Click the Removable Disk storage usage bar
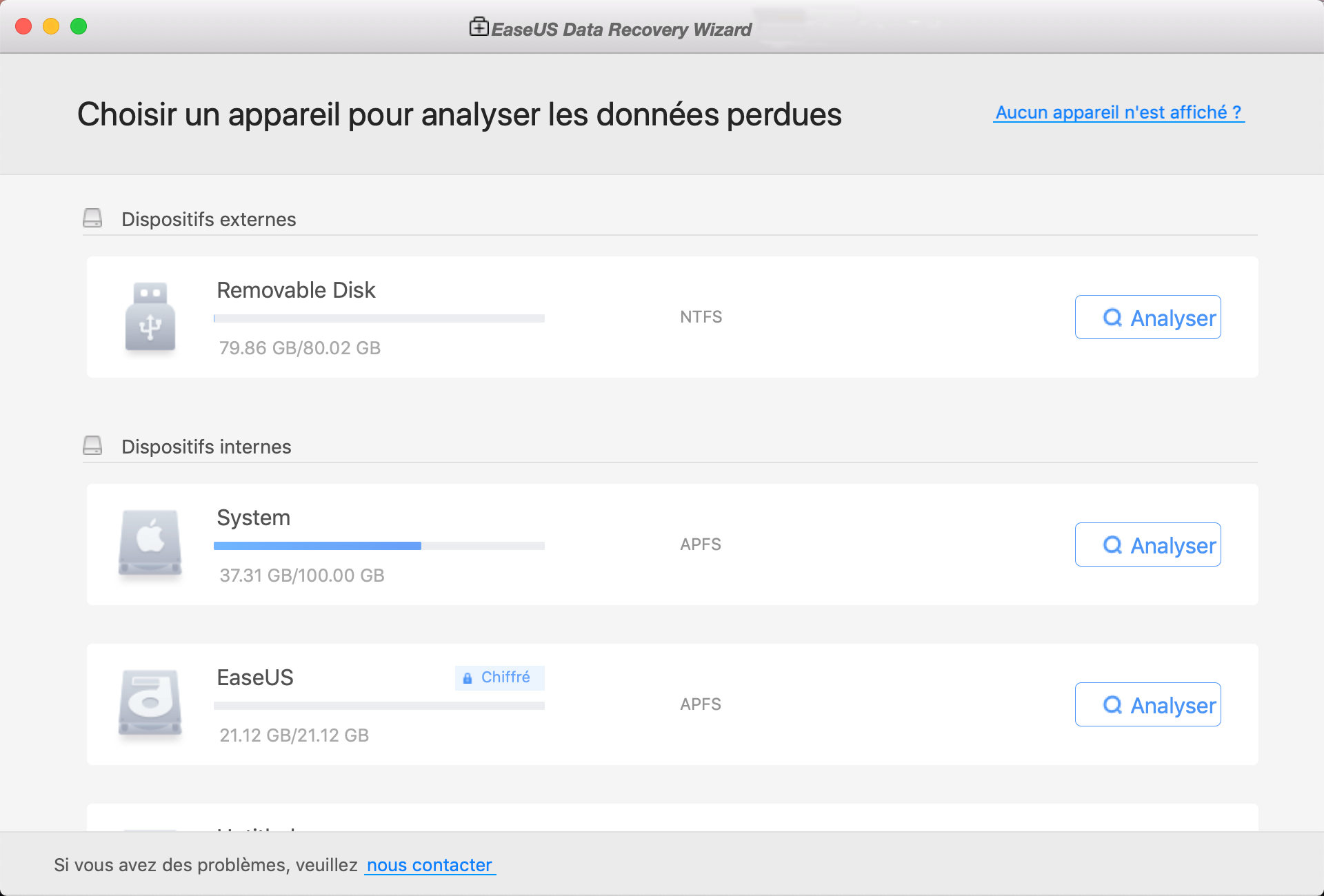Screen dimensions: 1324x896 point(379,318)
